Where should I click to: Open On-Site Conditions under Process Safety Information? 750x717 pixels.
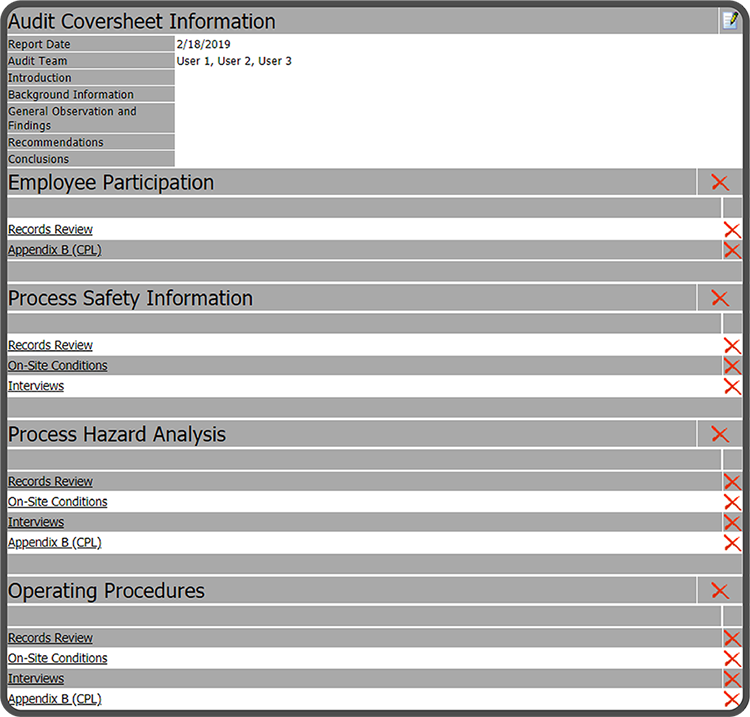coord(57,366)
